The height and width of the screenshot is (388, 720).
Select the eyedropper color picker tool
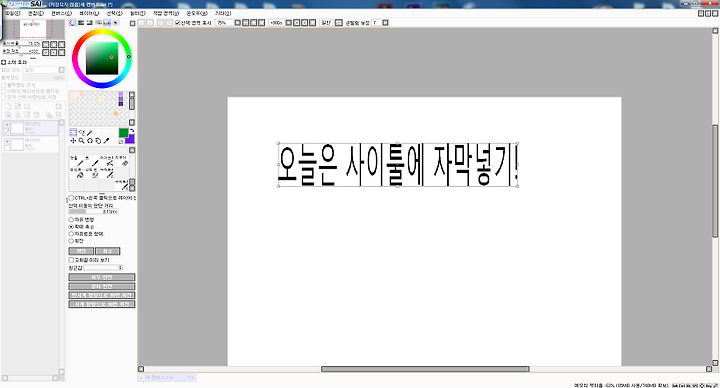click(106, 141)
